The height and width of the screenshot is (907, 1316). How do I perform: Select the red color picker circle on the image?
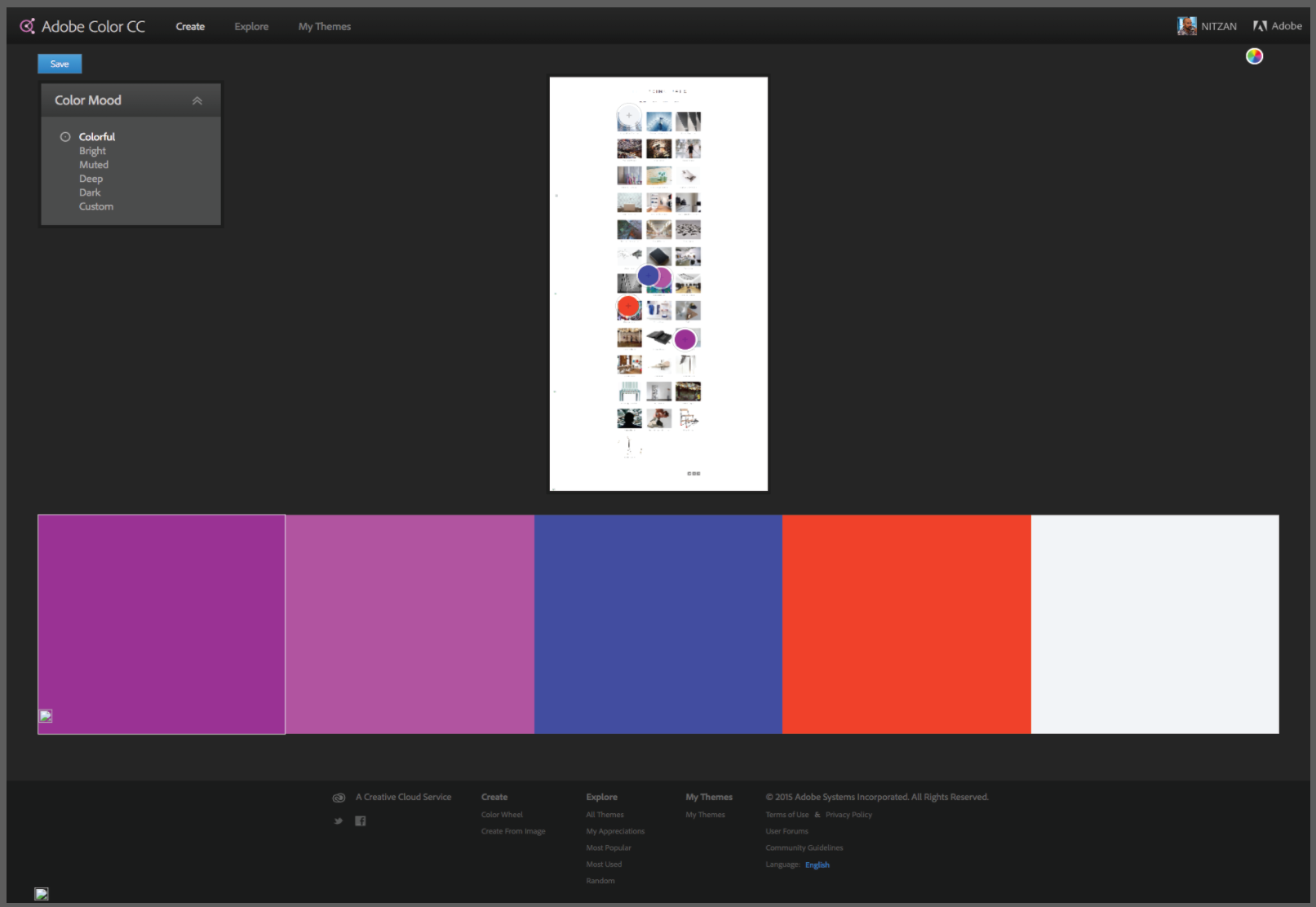click(x=628, y=307)
